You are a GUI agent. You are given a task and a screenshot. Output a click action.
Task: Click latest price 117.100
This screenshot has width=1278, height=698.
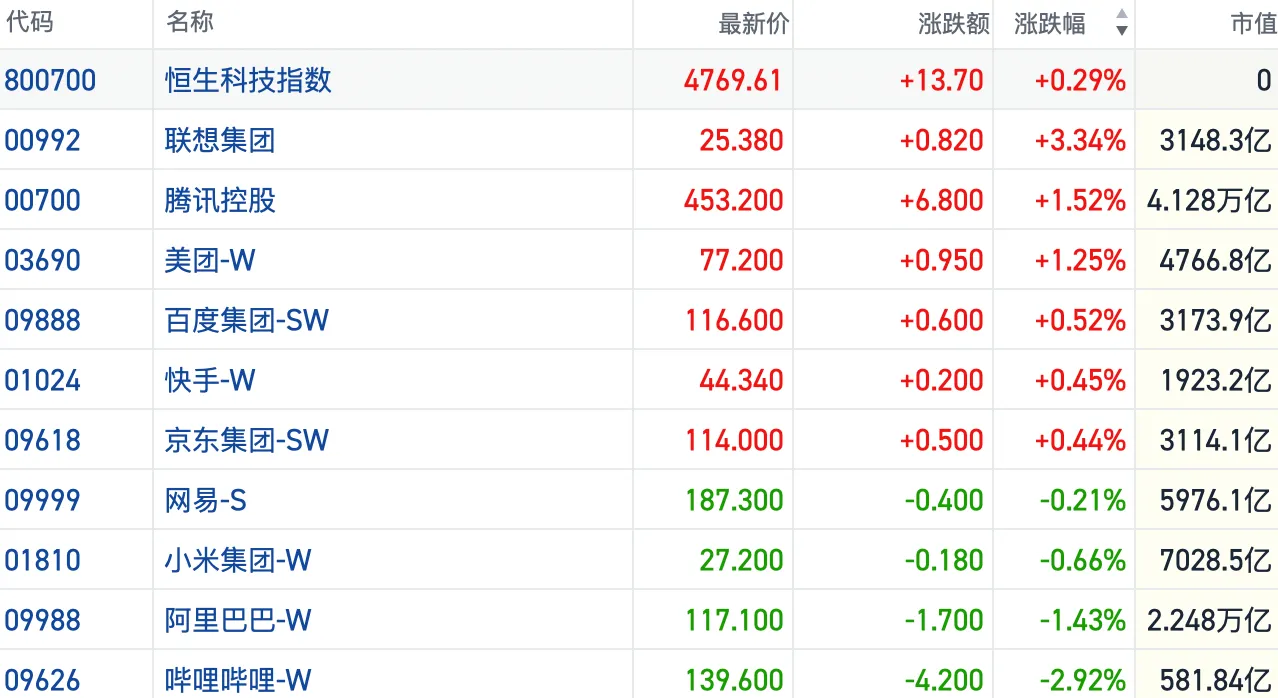(734, 620)
